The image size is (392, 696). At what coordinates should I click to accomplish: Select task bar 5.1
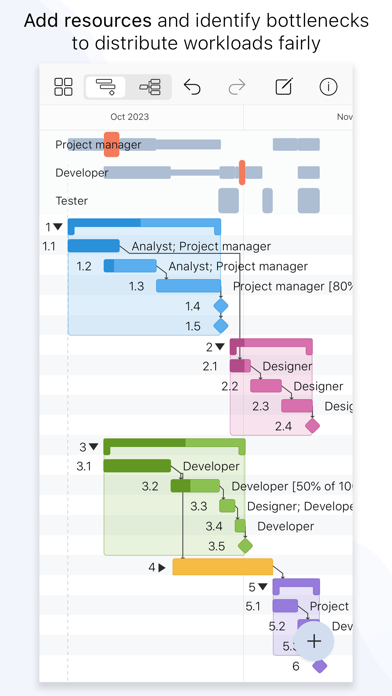(285, 605)
